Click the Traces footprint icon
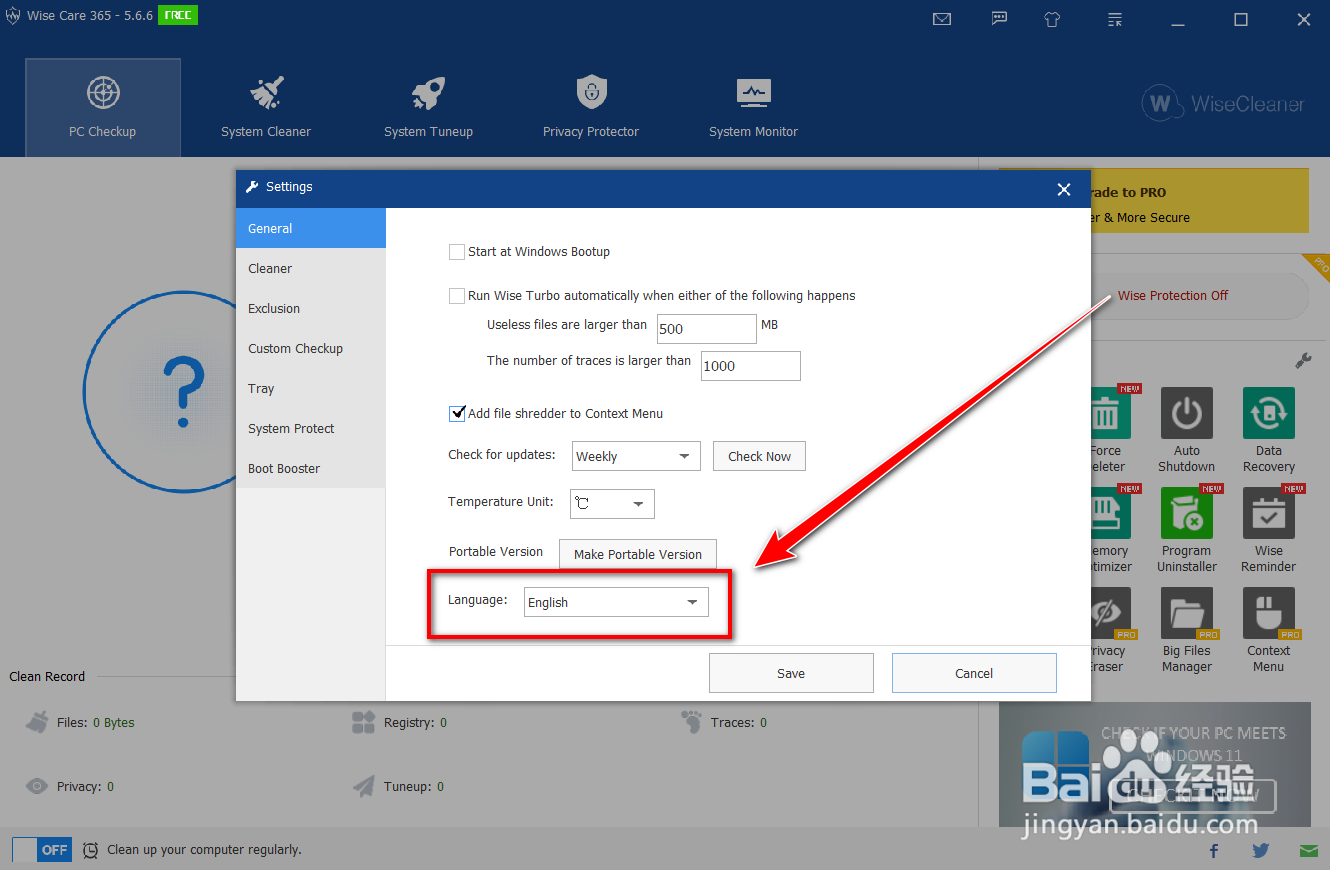1330x870 pixels. [x=692, y=722]
